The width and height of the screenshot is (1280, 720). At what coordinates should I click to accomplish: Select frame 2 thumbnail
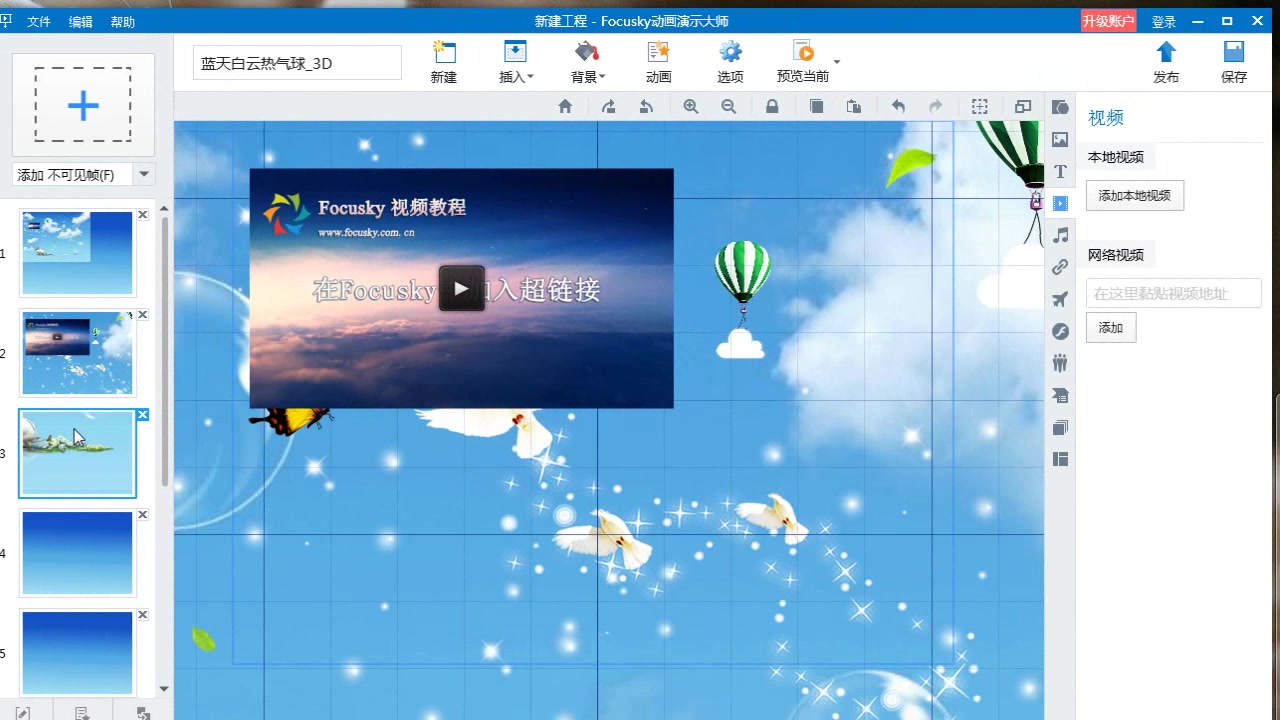pos(77,353)
